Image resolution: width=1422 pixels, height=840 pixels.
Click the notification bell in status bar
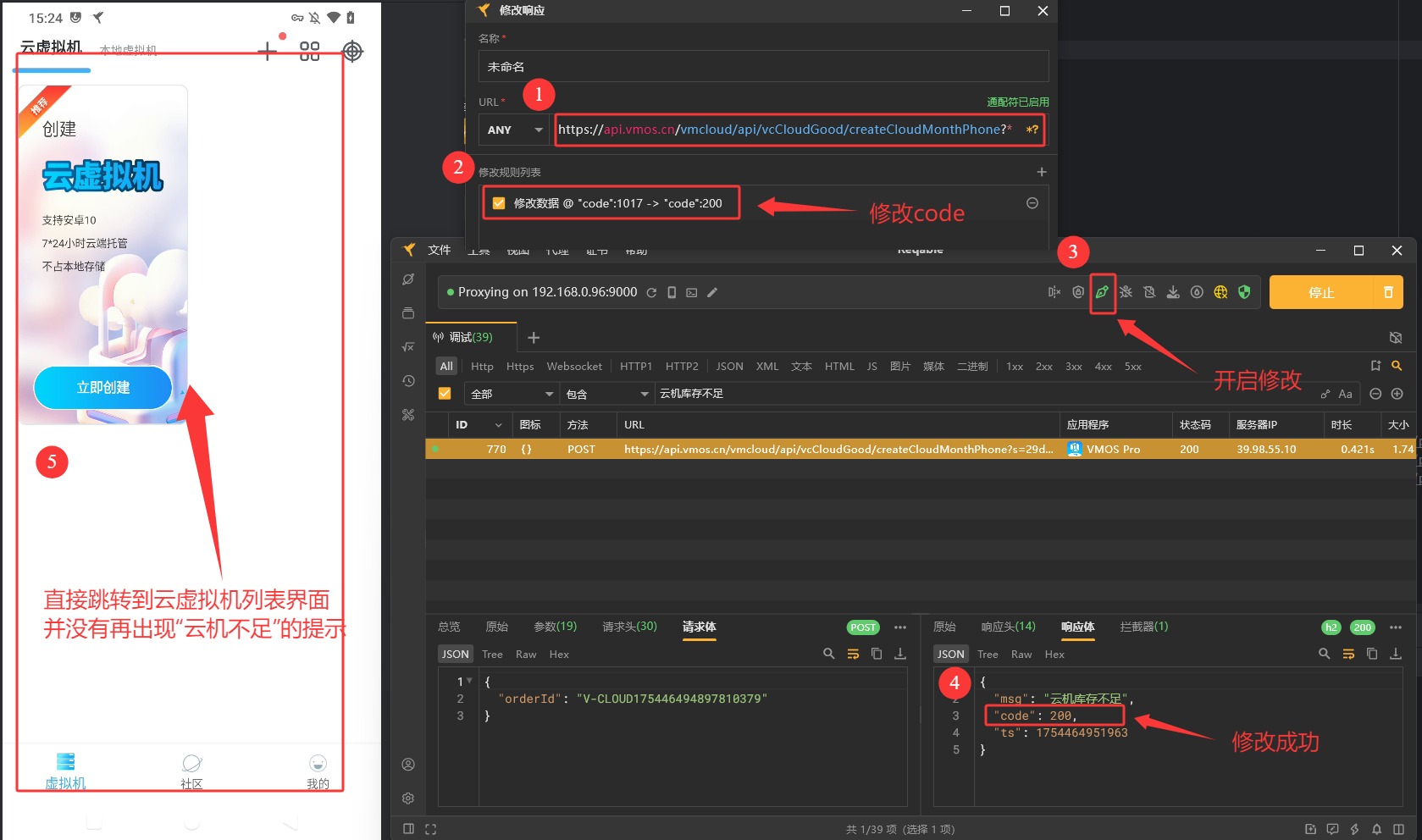coord(1376,829)
